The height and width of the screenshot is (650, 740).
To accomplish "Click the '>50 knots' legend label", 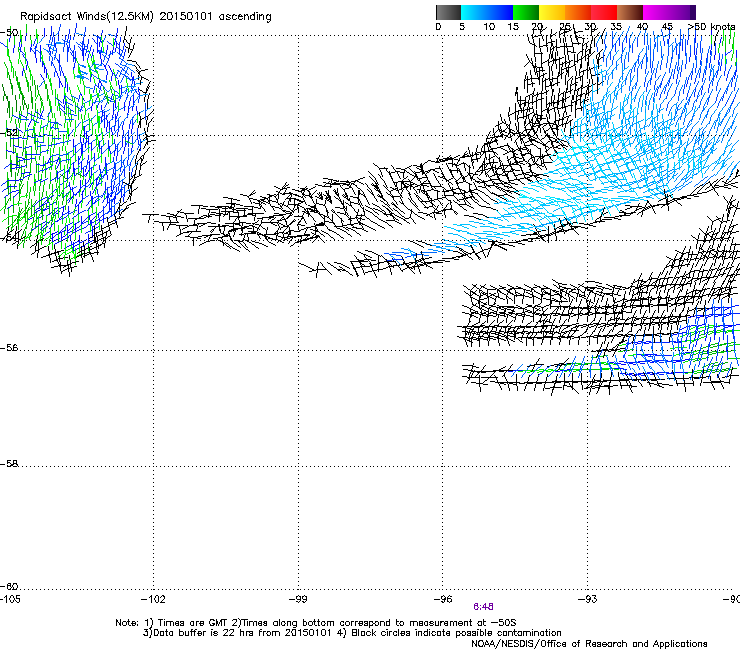I will coord(711,27).
